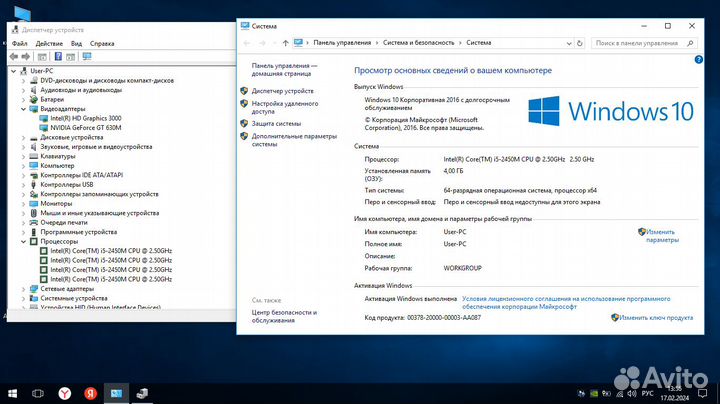Screen dimensions: 720x404
Task: Select Аудиовходы и аудиовыходы tree item
Action: [81, 90]
